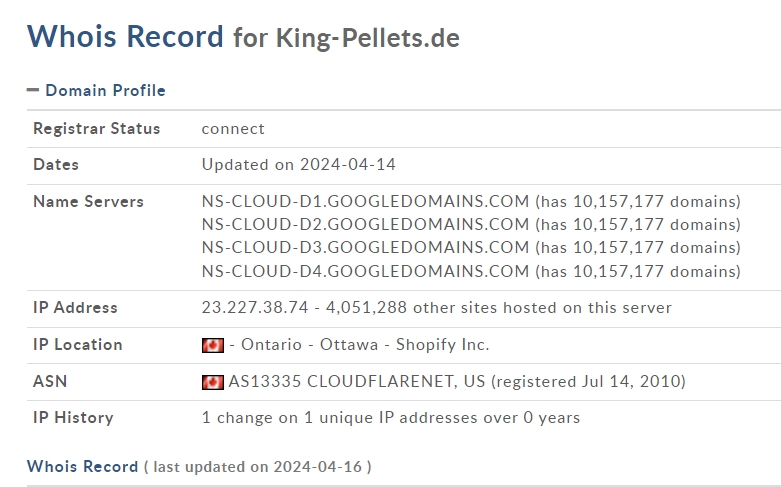
Task: Click Canada flag icon in ASN row
Action: click(x=213, y=382)
